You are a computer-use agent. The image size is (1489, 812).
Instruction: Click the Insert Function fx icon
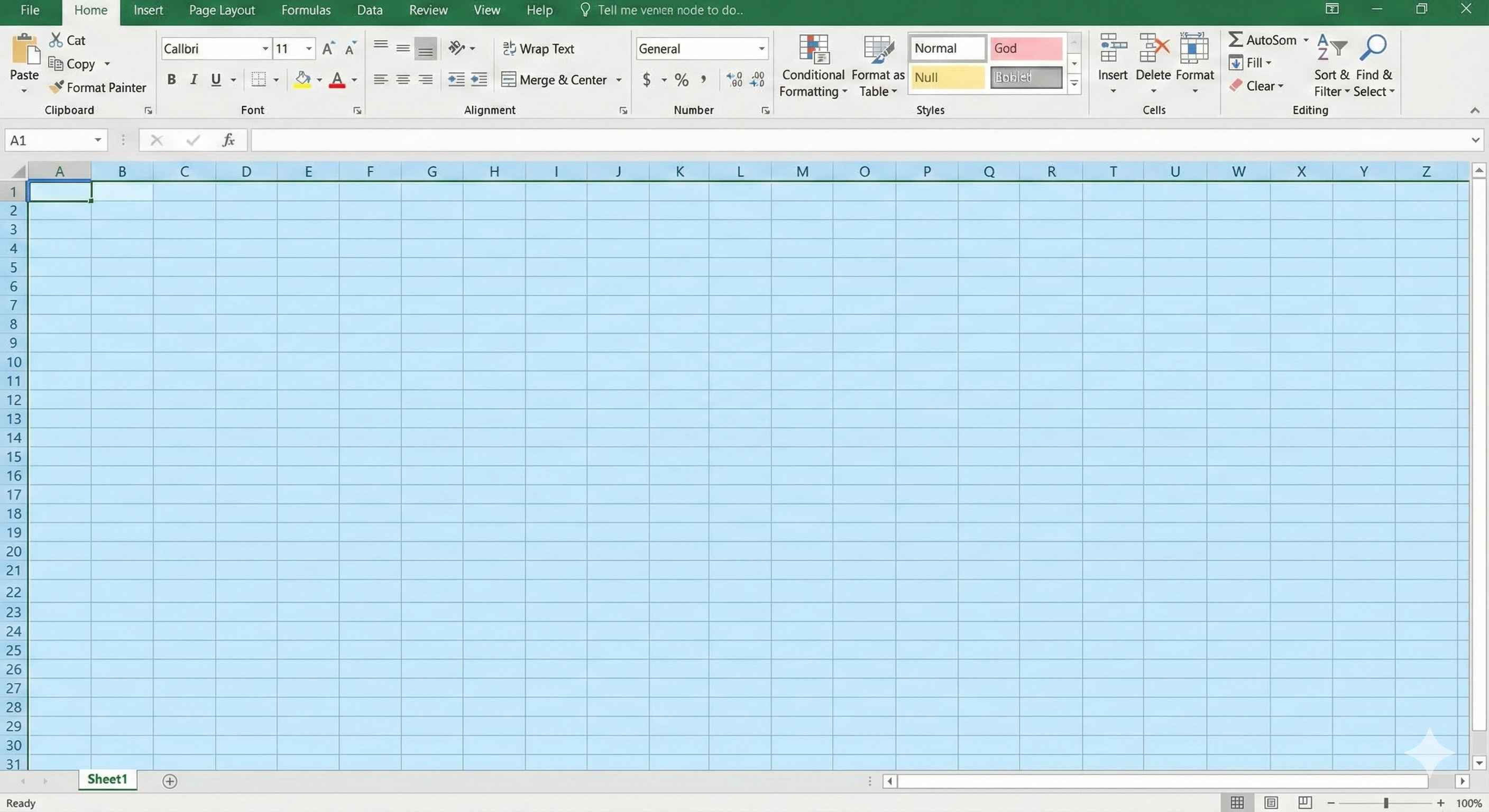tap(228, 141)
